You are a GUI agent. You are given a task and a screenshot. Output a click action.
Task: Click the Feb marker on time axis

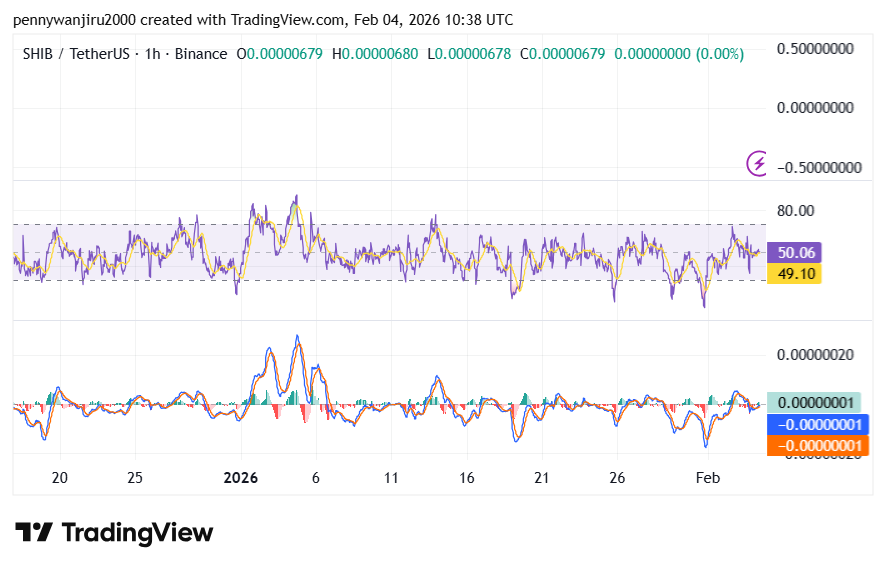[707, 478]
